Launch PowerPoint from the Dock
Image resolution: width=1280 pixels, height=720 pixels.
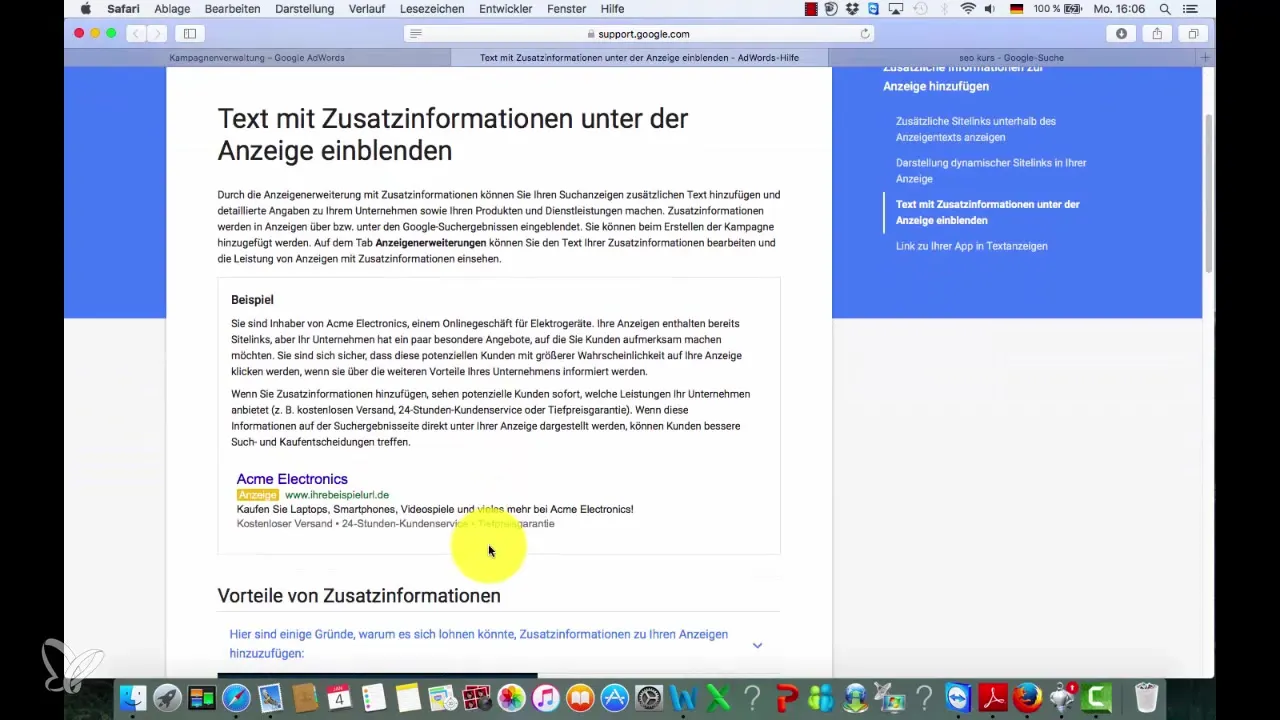(787, 697)
